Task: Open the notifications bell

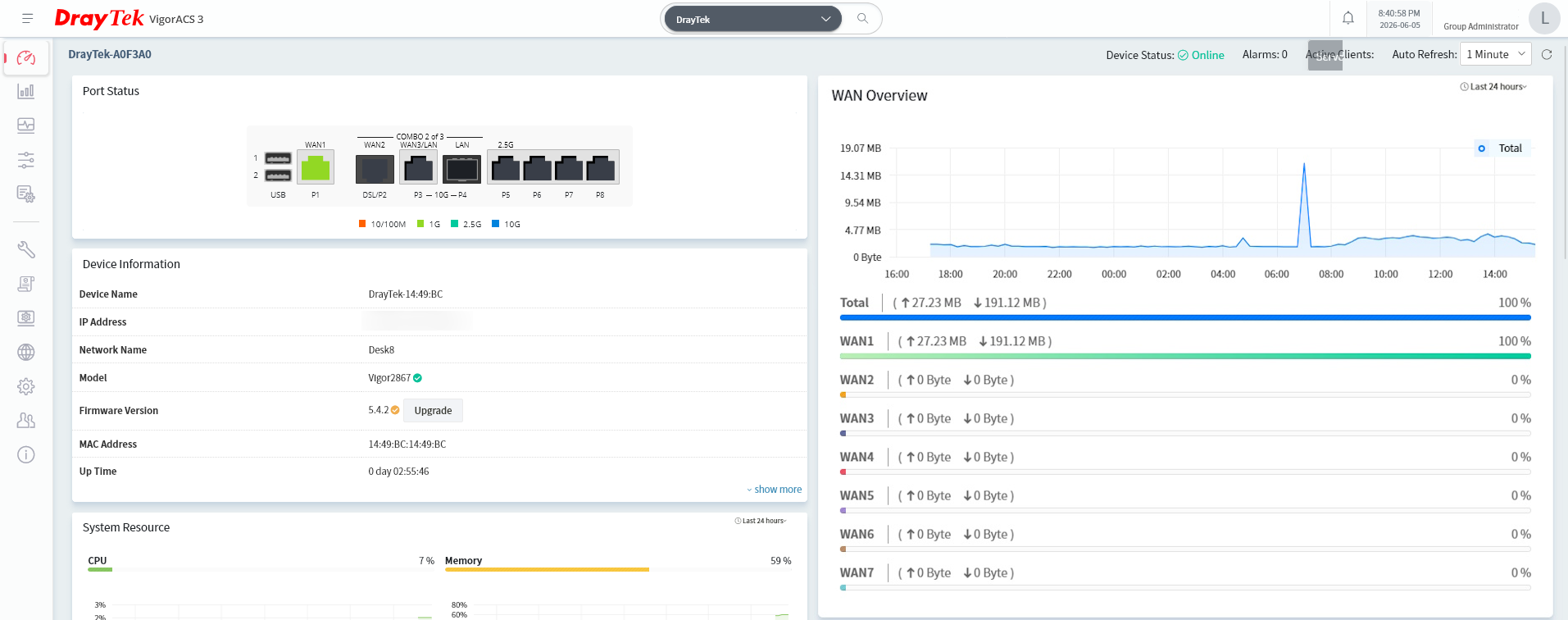Action: click(1348, 18)
